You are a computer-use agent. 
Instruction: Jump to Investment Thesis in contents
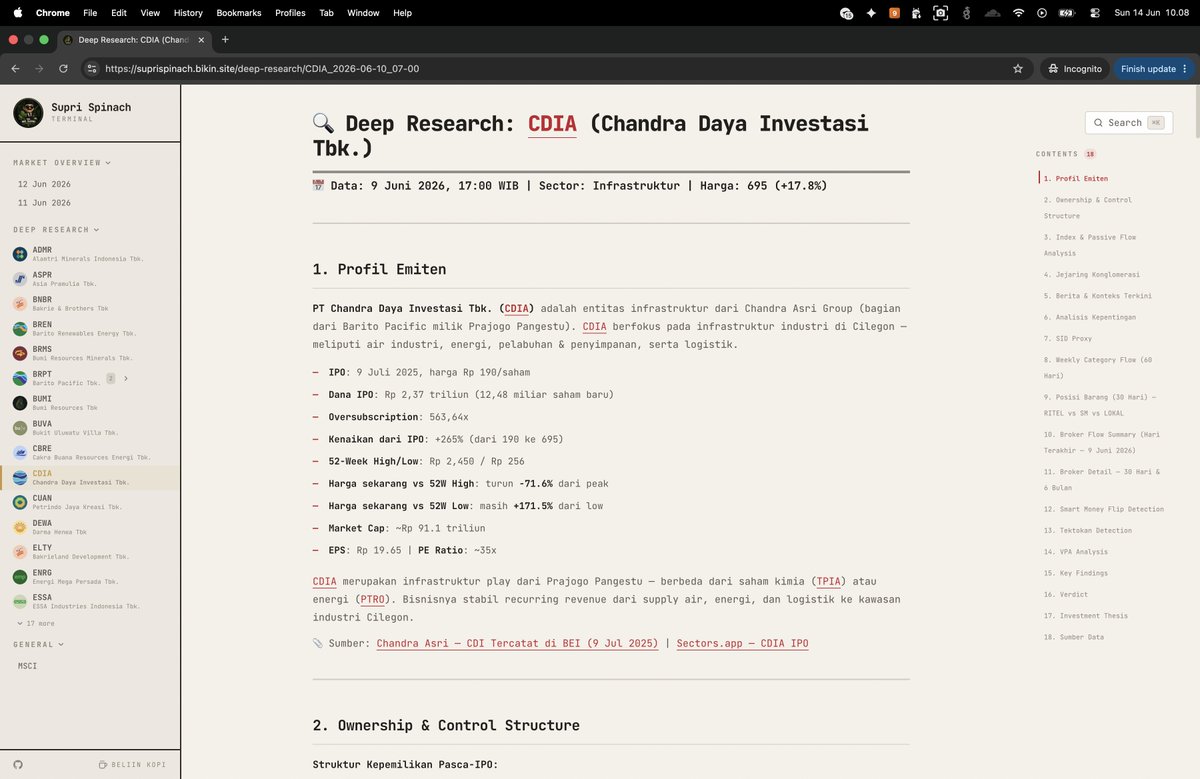1085,616
